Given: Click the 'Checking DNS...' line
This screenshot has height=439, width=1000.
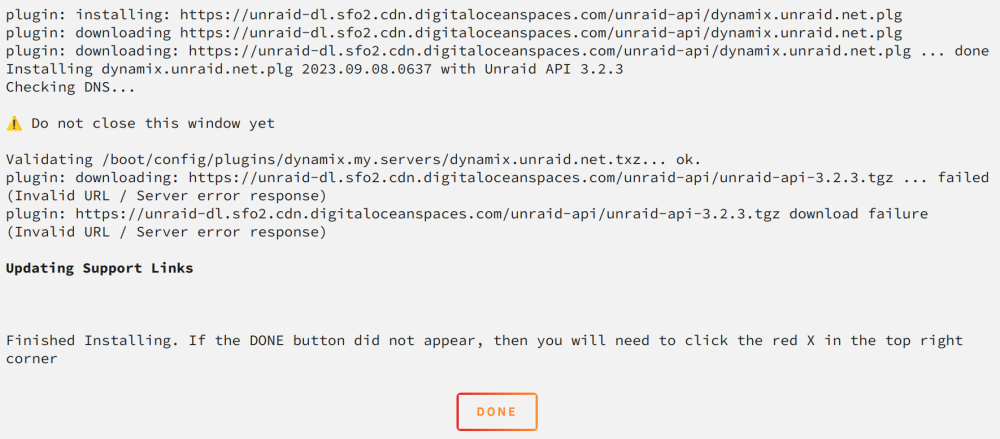Looking at the screenshot, I should 70,87.
